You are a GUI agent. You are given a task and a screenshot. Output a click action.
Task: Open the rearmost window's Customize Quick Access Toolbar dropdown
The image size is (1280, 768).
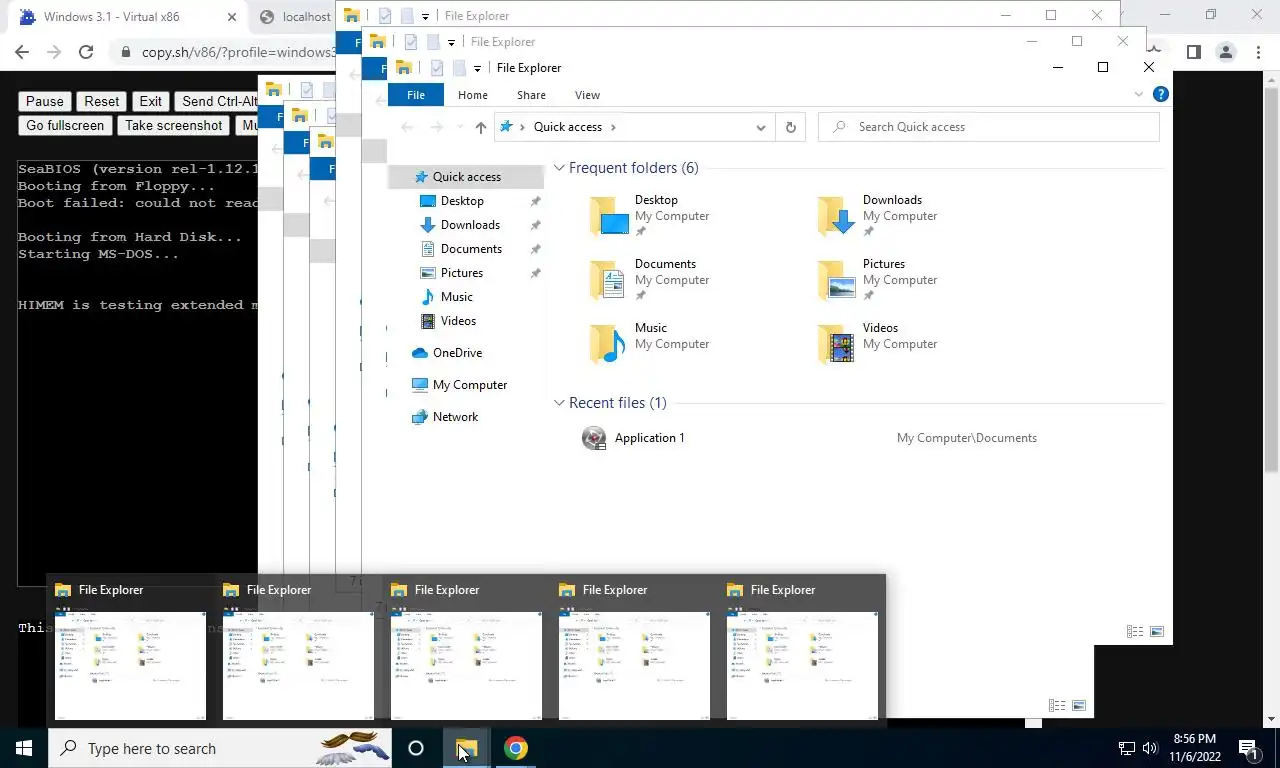[425, 16]
